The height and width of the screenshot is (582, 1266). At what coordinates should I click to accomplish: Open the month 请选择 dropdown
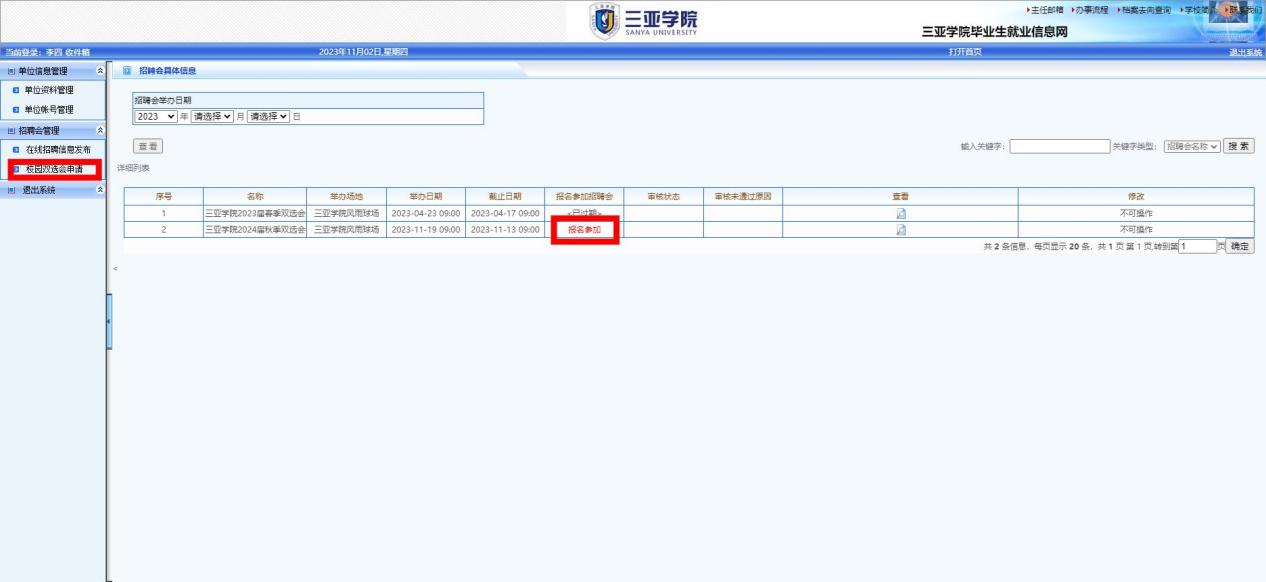pyautogui.click(x=212, y=116)
